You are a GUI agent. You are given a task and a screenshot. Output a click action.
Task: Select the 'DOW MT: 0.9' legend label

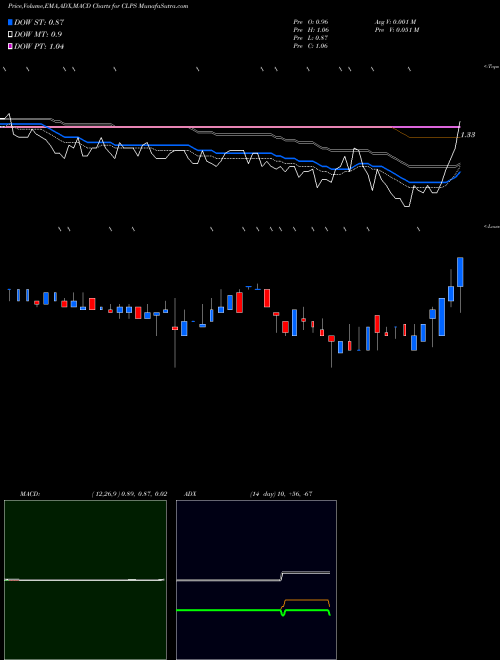[x=38, y=35]
